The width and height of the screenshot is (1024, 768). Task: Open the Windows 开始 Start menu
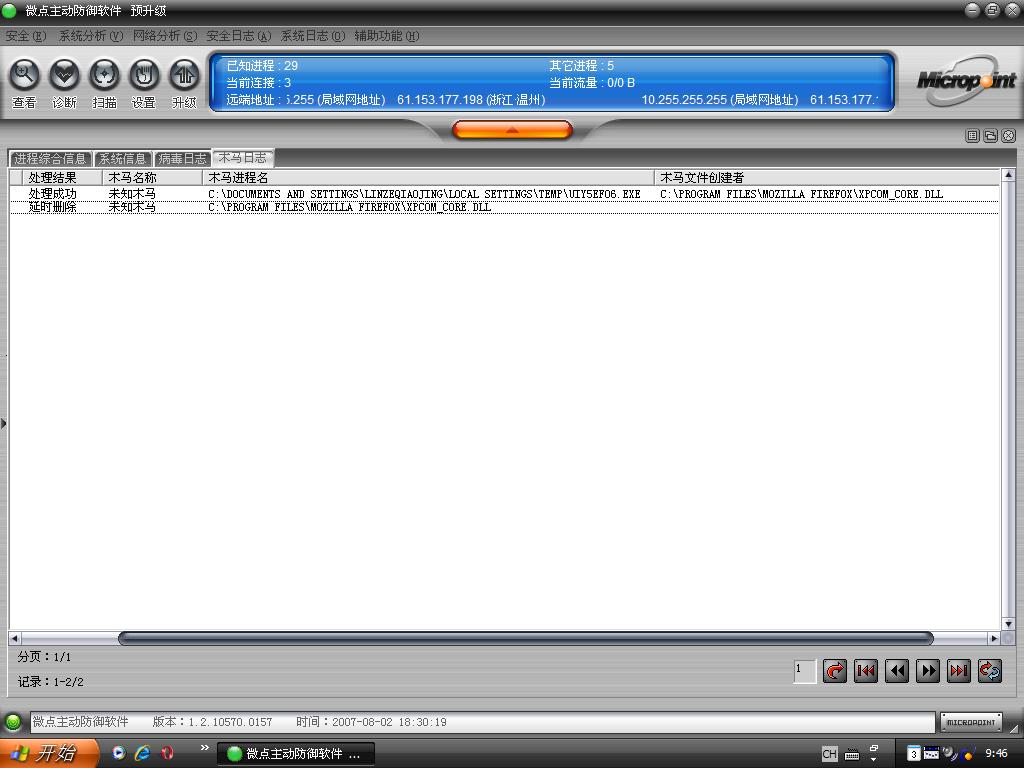tap(49, 753)
